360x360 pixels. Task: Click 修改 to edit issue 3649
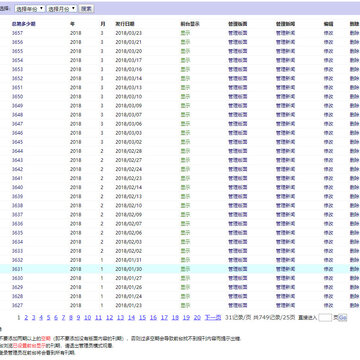pyautogui.click(x=328, y=106)
